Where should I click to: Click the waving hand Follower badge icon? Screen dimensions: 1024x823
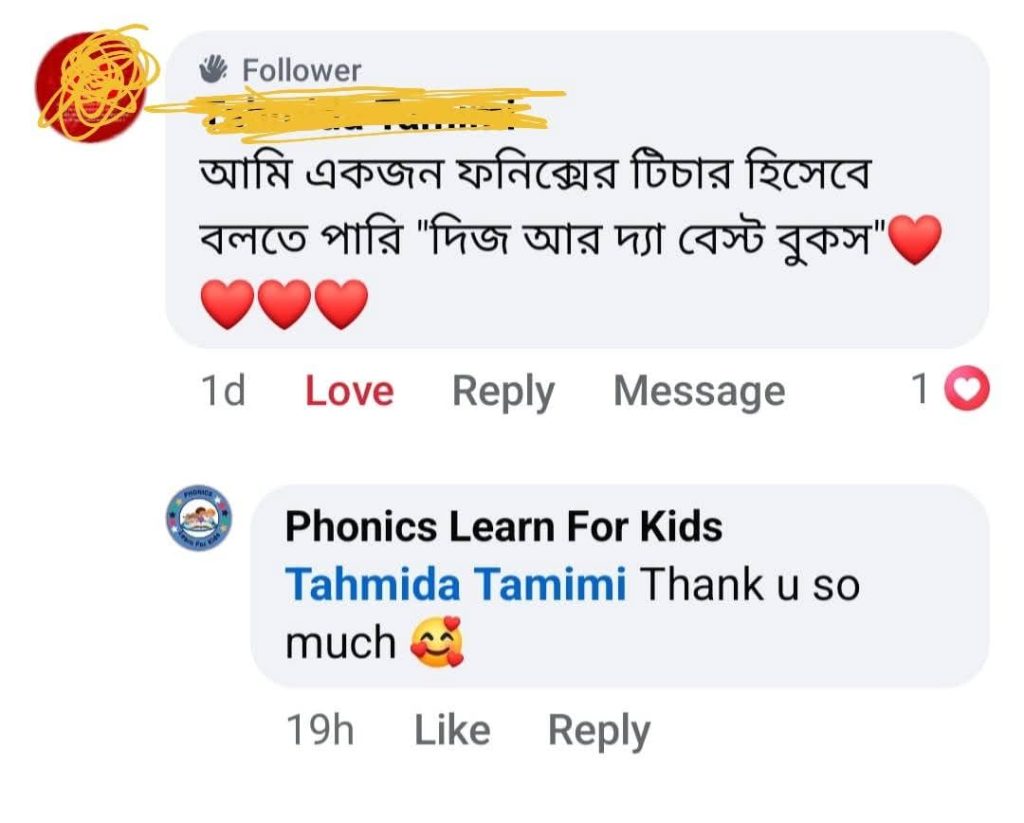point(214,69)
